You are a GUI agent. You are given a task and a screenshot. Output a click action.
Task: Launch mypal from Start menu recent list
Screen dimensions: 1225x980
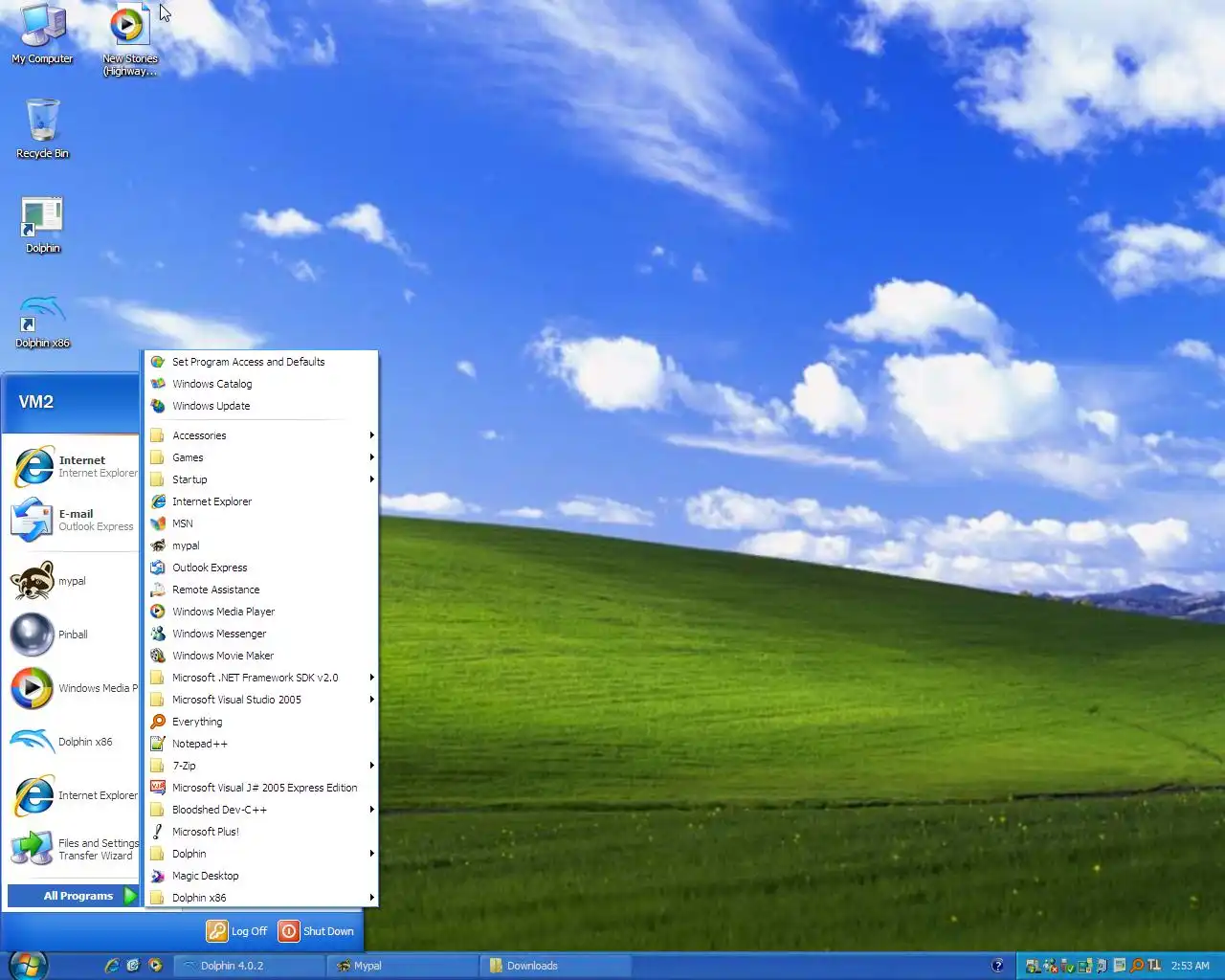point(73,581)
